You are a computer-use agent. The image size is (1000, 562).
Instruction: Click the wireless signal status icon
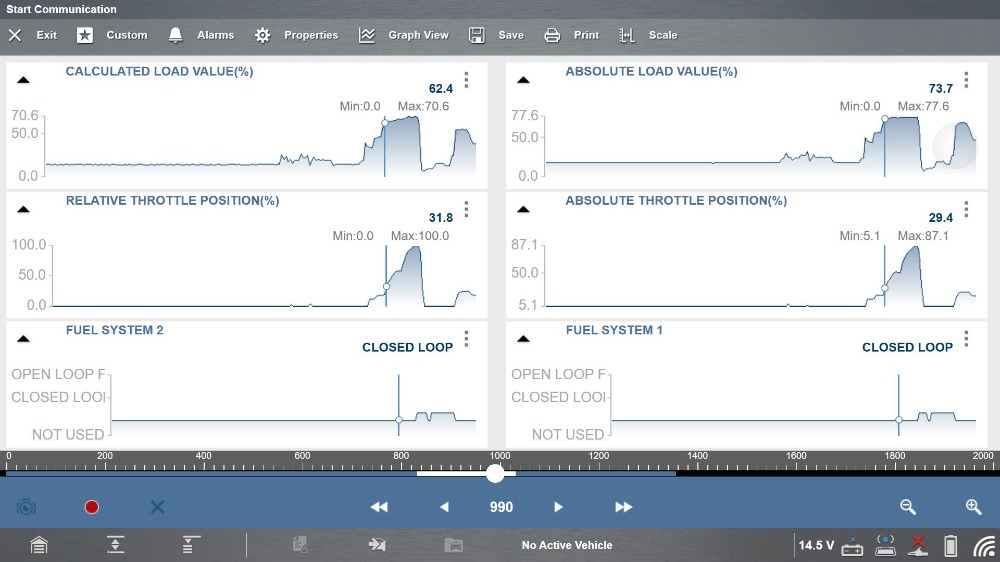point(985,545)
